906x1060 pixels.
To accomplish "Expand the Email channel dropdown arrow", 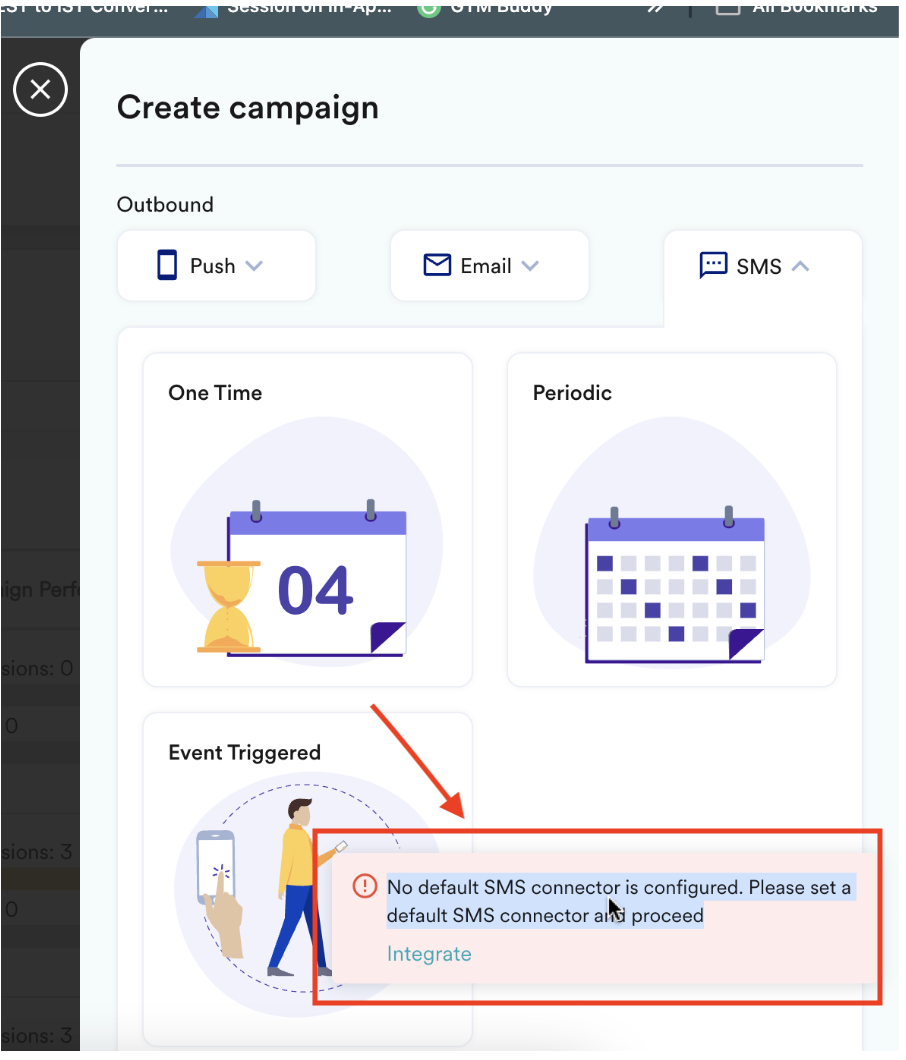I will (530, 266).
